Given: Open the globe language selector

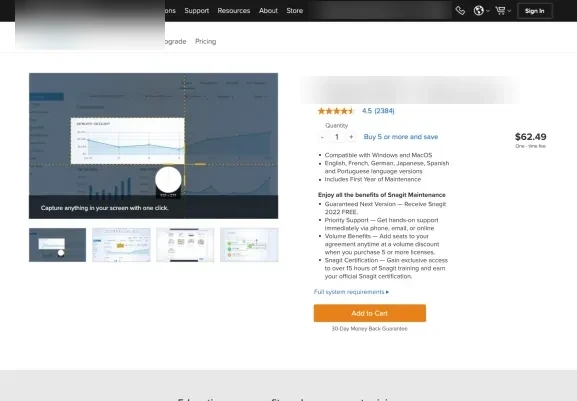Looking at the screenshot, I should tap(478, 11).
